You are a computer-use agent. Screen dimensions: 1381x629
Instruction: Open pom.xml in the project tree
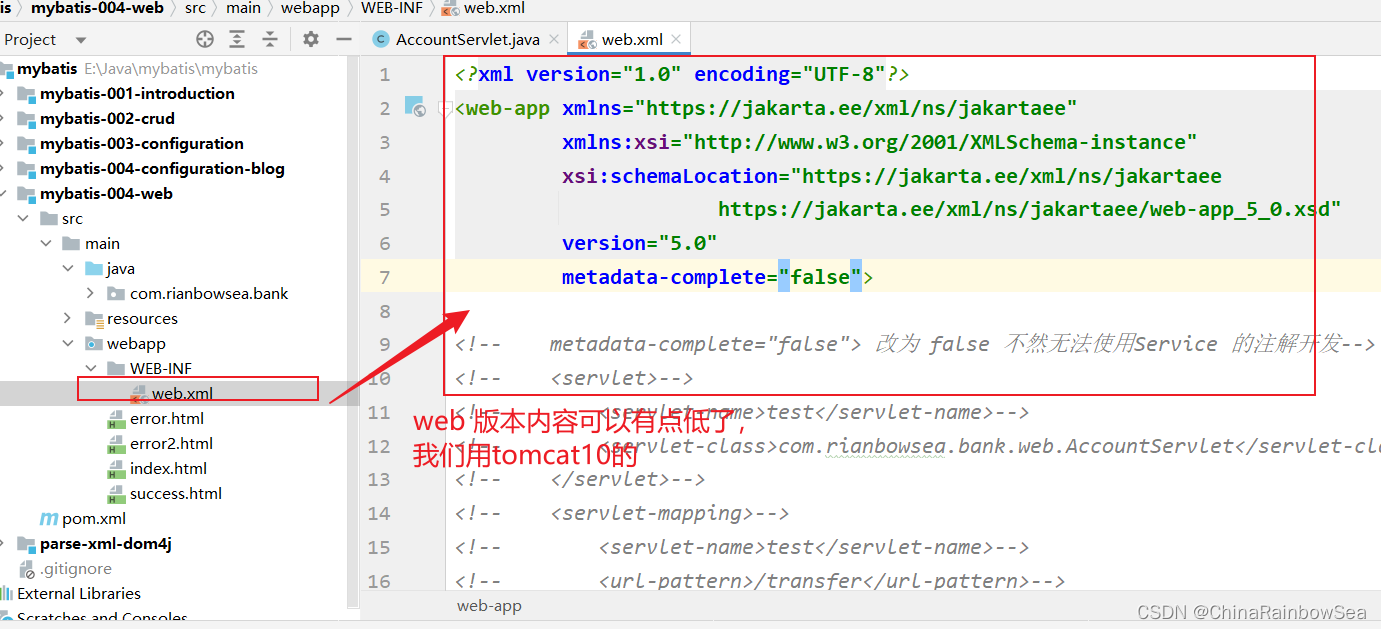point(93,519)
